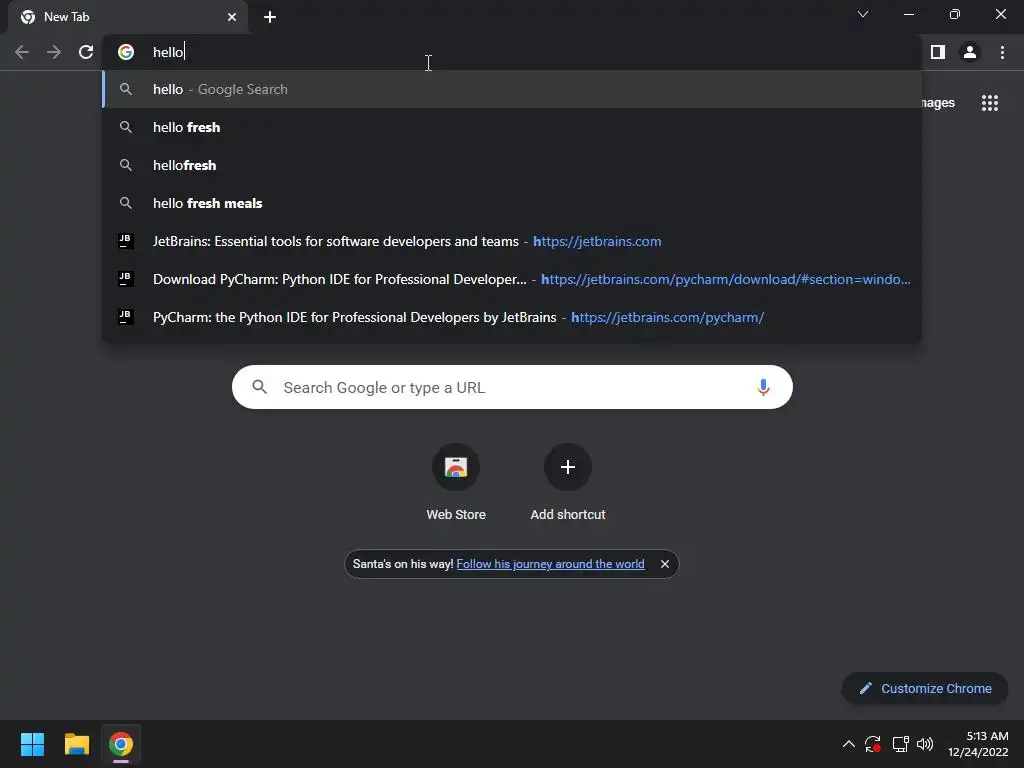
Task: Go forward using the forward arrow
Action: click(x=54, y=52)
